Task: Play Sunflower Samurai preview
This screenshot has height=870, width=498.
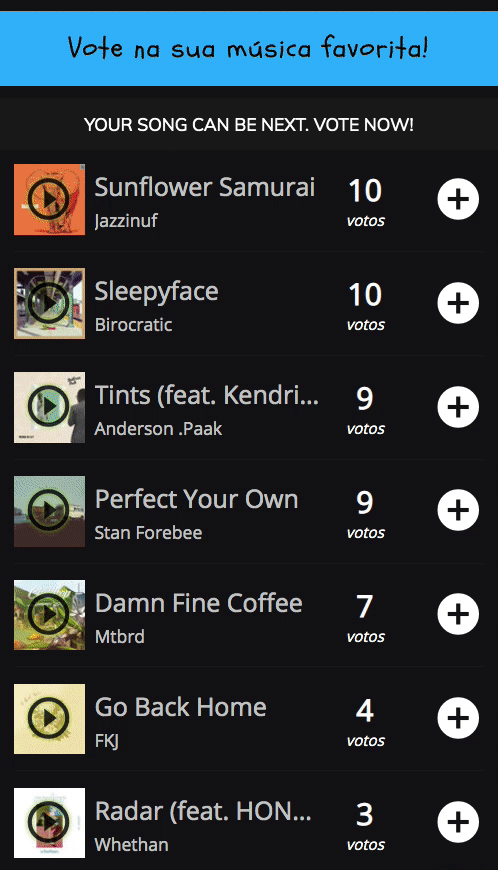Action: [x=49, y=199]
